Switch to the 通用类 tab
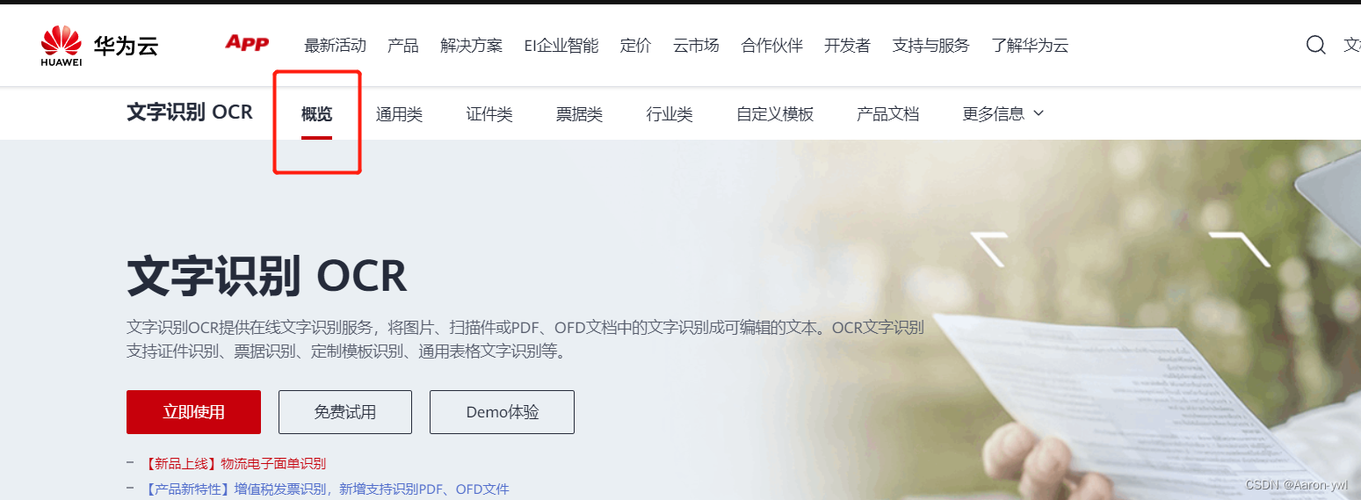This screenshot has height=500, width=1361. [x=399, y=114]
